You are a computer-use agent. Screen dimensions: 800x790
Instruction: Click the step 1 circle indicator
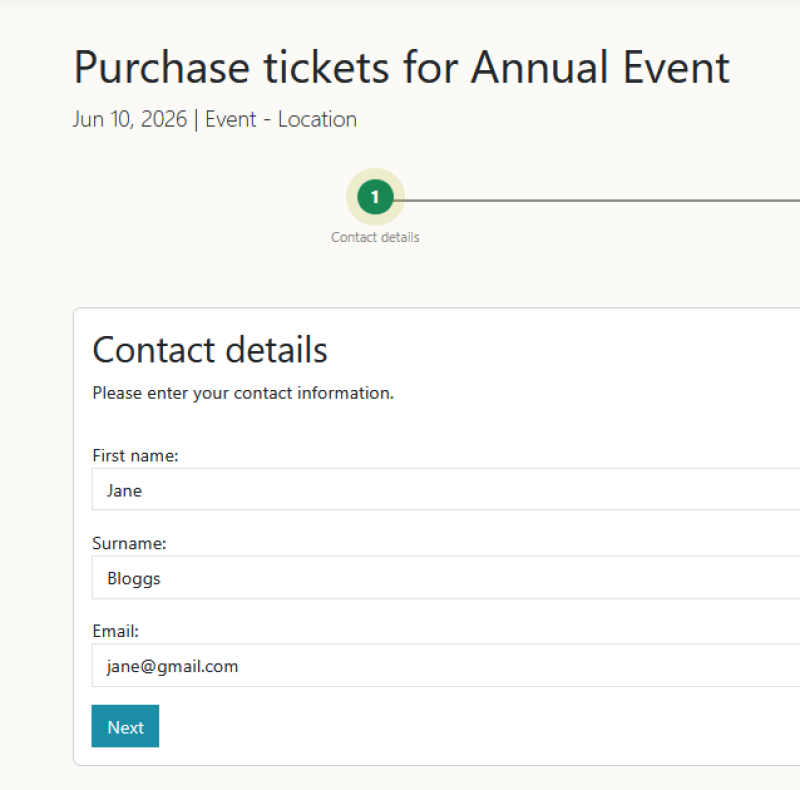375,197
